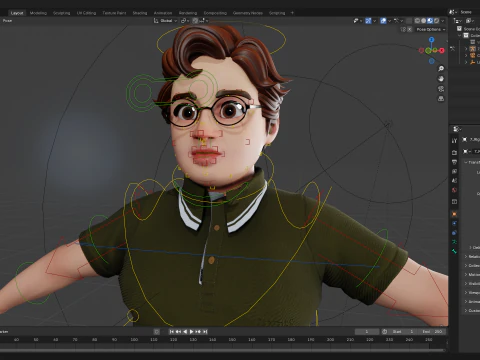The image size is (480, 360).
Task: Click the green Y axis on the gizmo
Action: click(428, 51)
